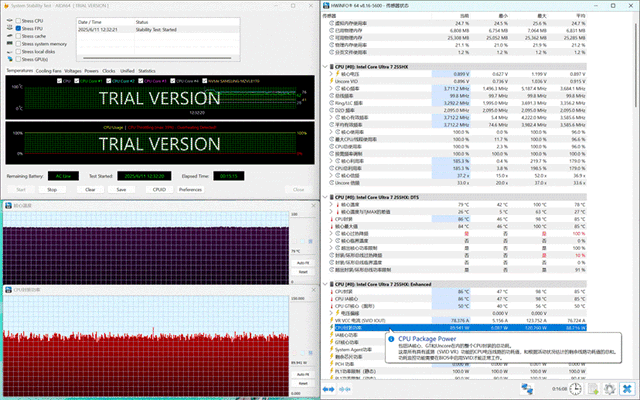Toggle the CPU Core #2 graph checkbox
The image size is (640, 400).
pos(108,81)
